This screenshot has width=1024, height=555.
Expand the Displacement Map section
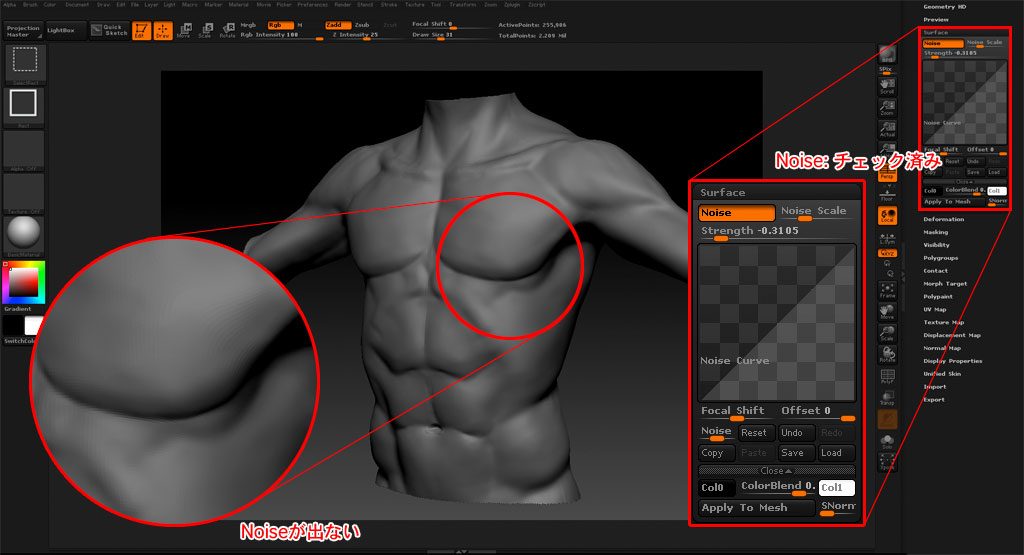click(x=952, y=336)
